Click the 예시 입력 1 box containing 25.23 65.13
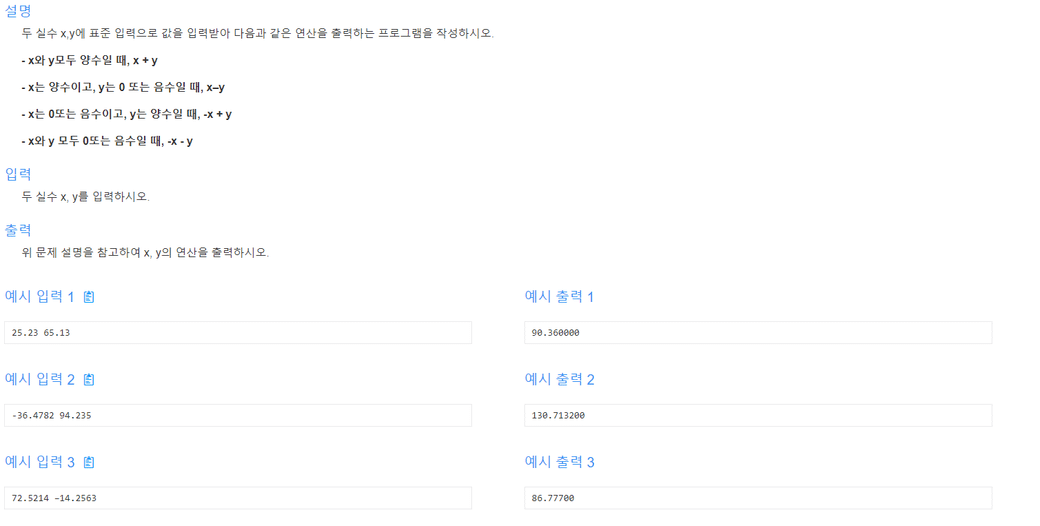The width and height of the screenshot is (1040, 526). (x=238, y=333)
